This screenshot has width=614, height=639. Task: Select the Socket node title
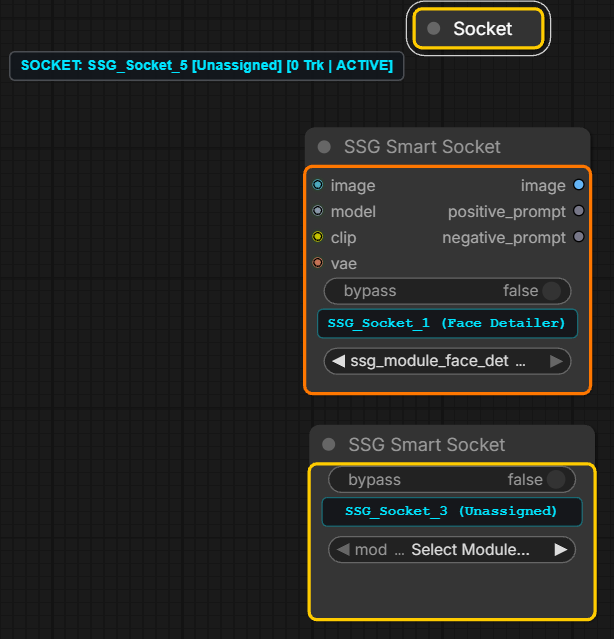(482, 29)
